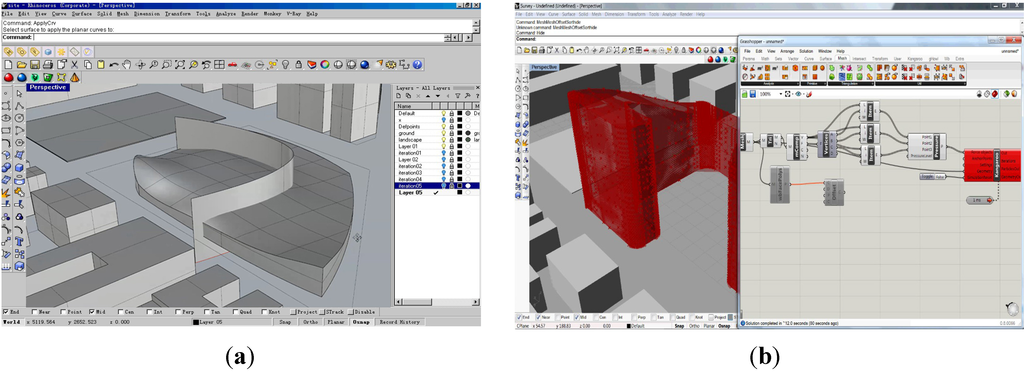Screen dimensions: 1024x377
Task: Click the black color swatch of ground layer
Action: point(460,133)
